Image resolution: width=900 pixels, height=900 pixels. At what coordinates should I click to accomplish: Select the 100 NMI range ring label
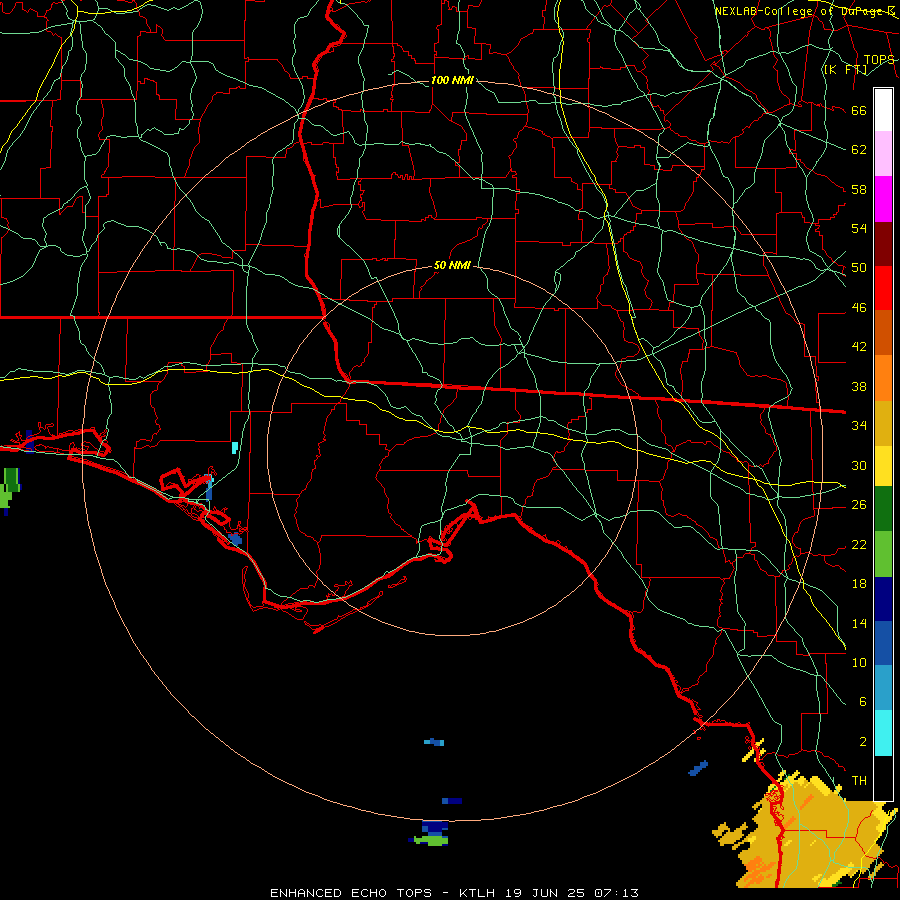[452, 80]
